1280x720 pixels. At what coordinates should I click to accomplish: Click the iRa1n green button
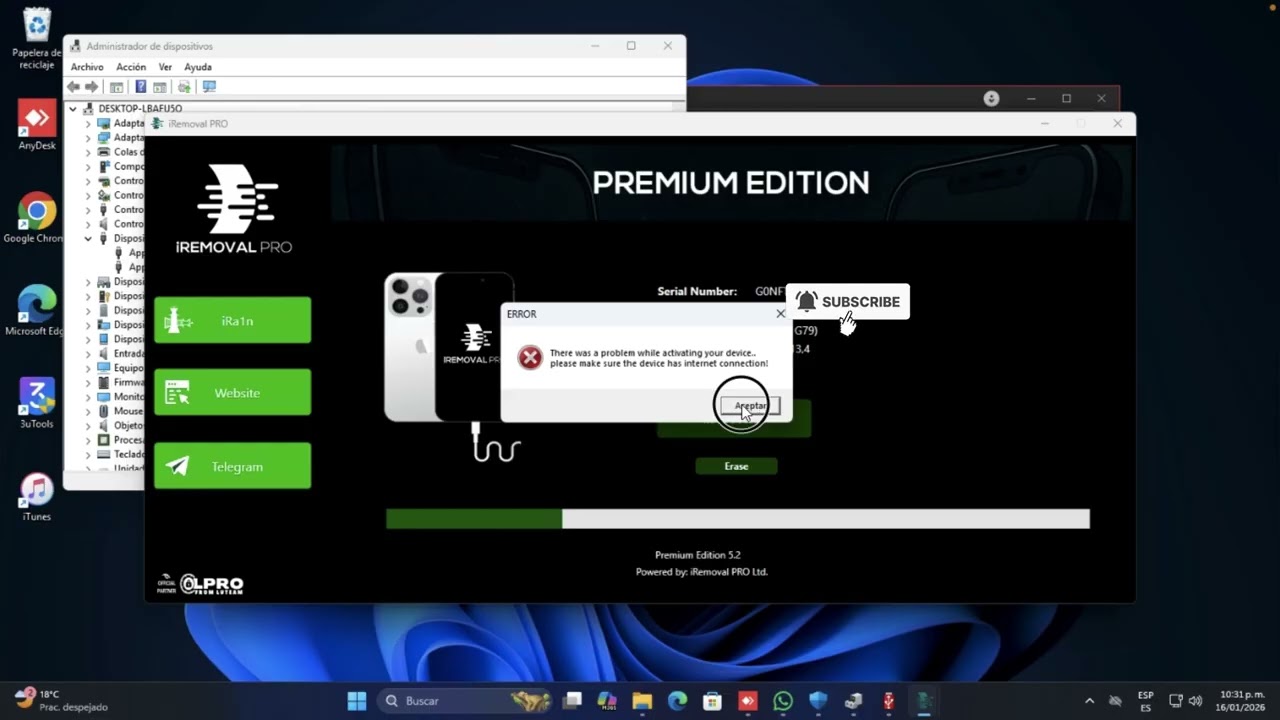(232, 321)
